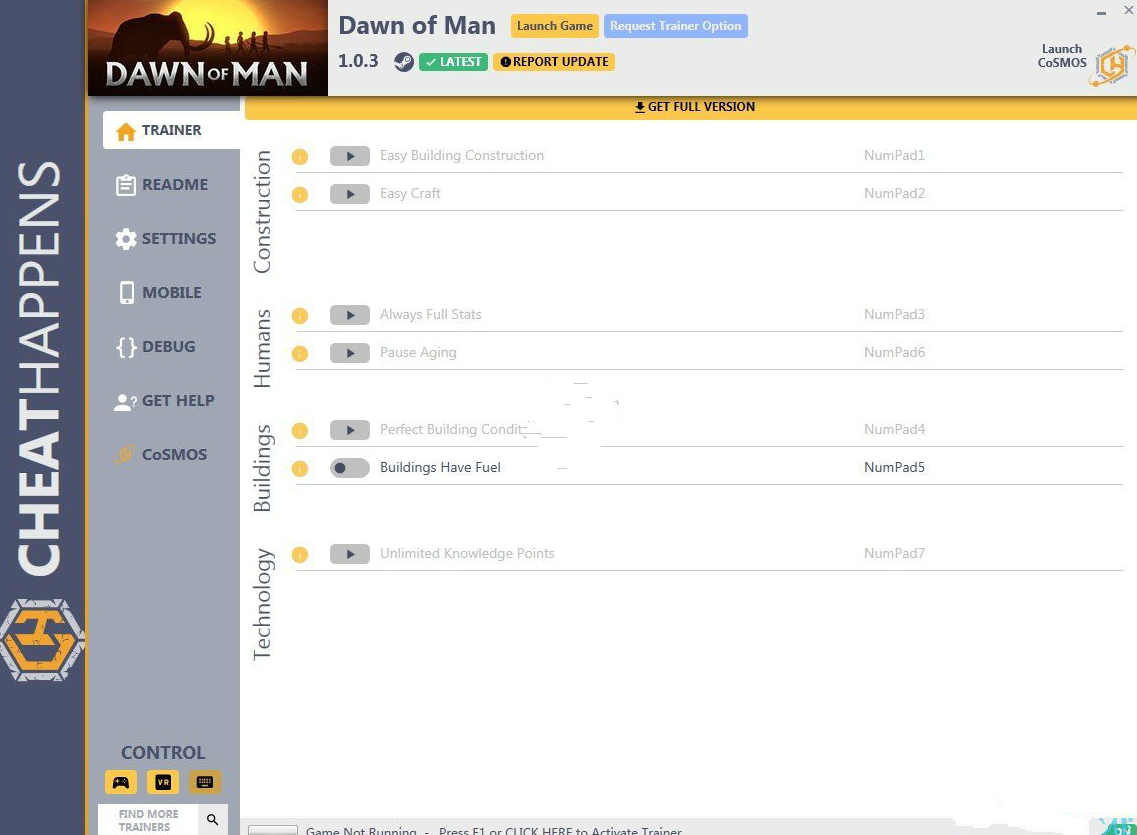
Task: Click the info icon for Easy Building Construction
Action: coord(299,157)
